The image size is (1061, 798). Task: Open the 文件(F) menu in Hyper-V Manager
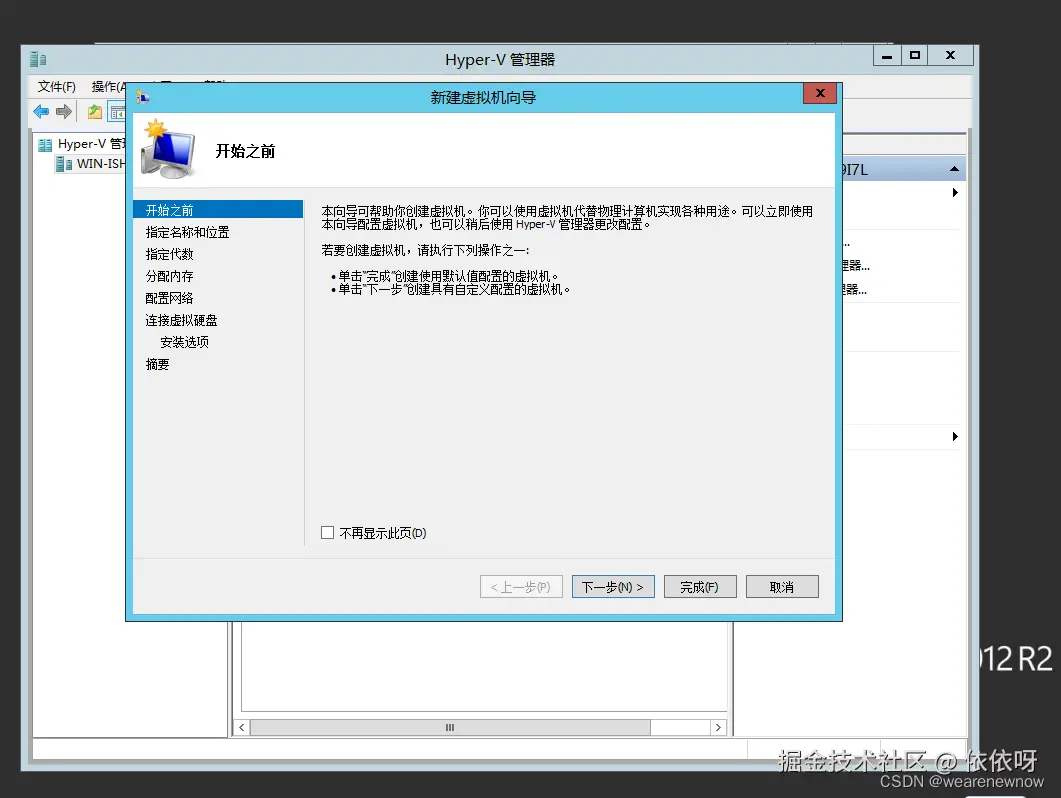[x=56, y=87]
